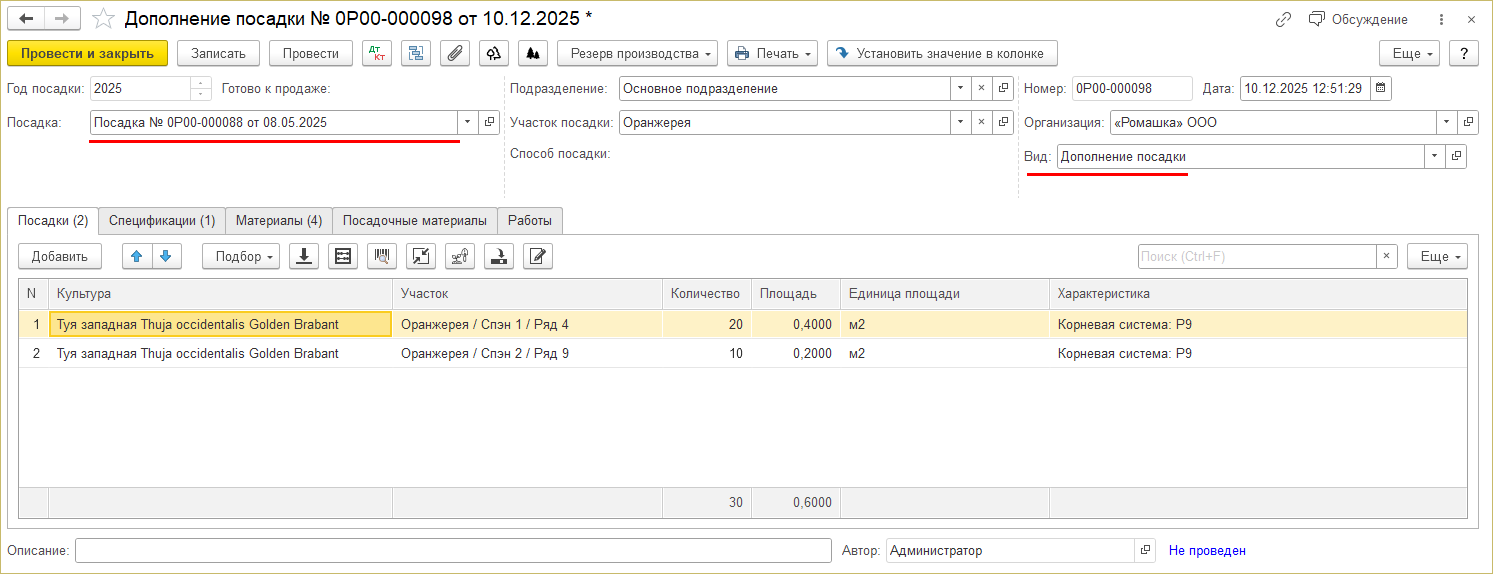Click the edit pencil icon in table toolbar
The height and width of the screenshot is (574, 1493).
click(x=538, y=256)
